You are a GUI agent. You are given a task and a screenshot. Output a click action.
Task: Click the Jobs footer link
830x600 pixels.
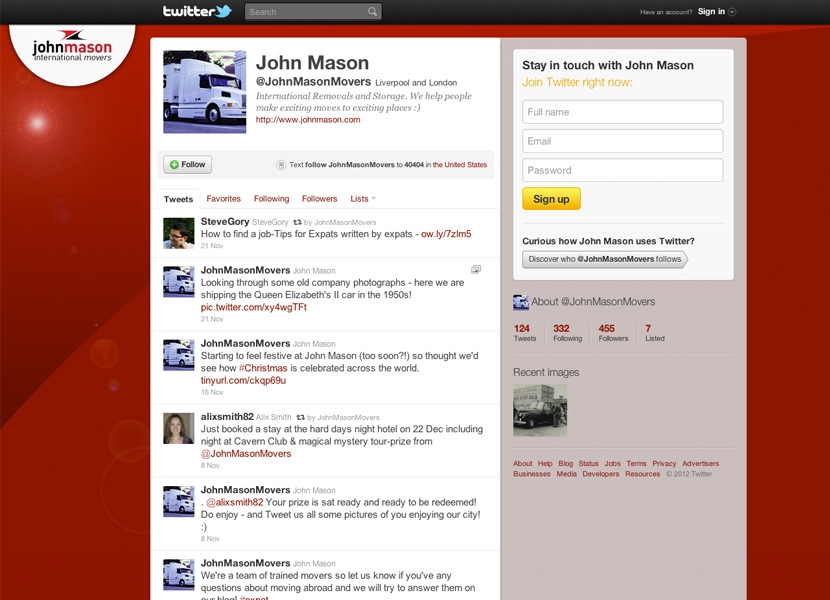coord(612,463)
